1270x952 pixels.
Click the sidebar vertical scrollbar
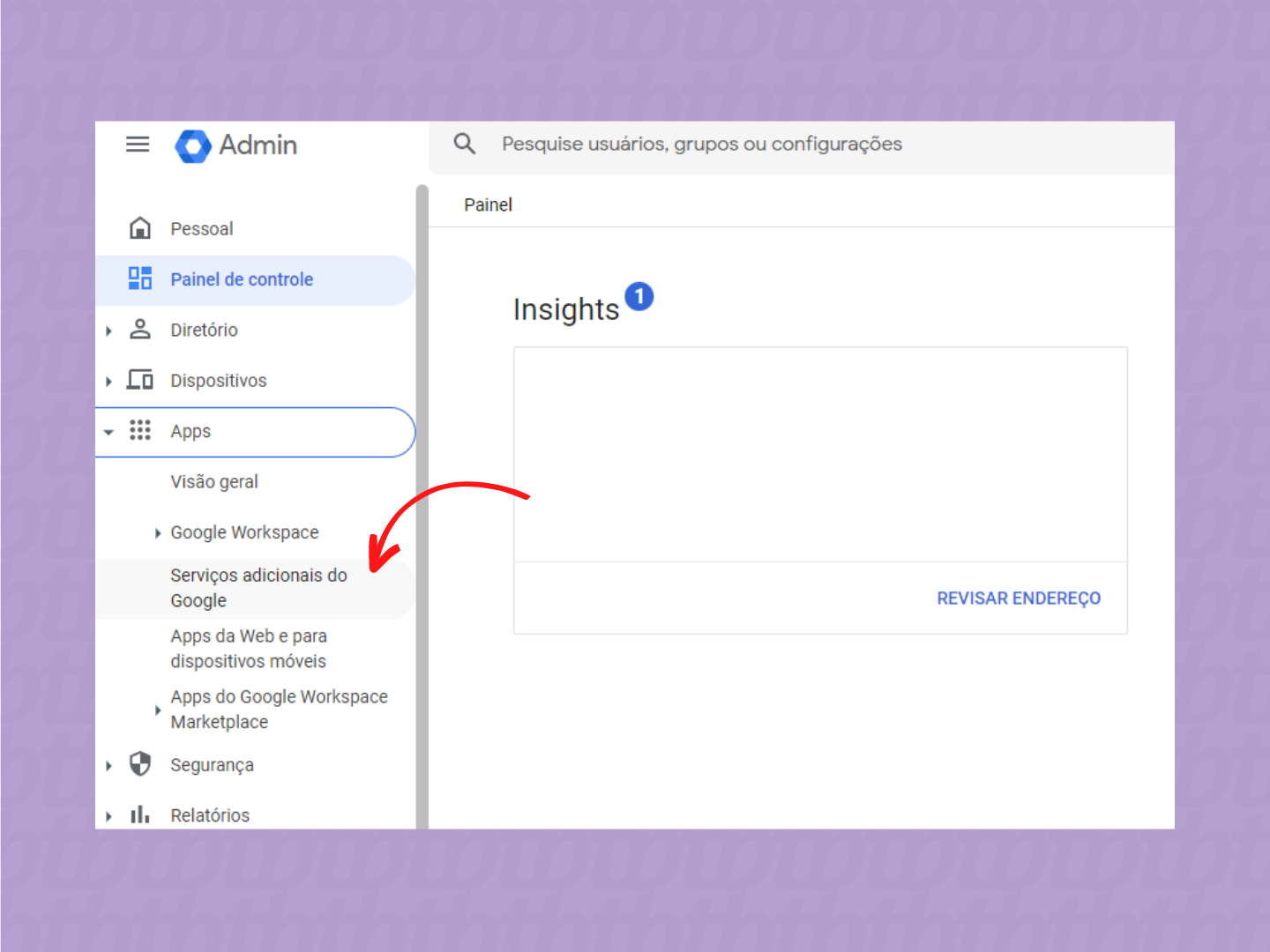pos(422,507)
